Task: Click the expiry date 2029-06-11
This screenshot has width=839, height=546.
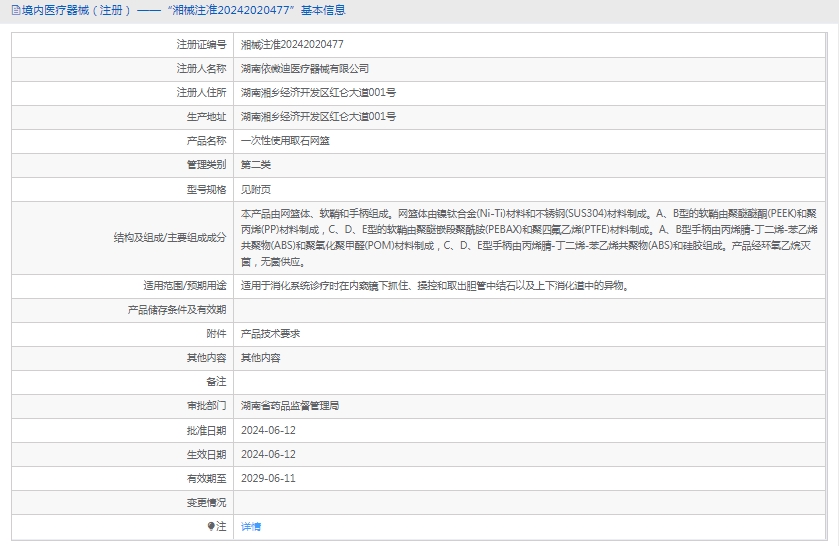Action: pos(268,478)
